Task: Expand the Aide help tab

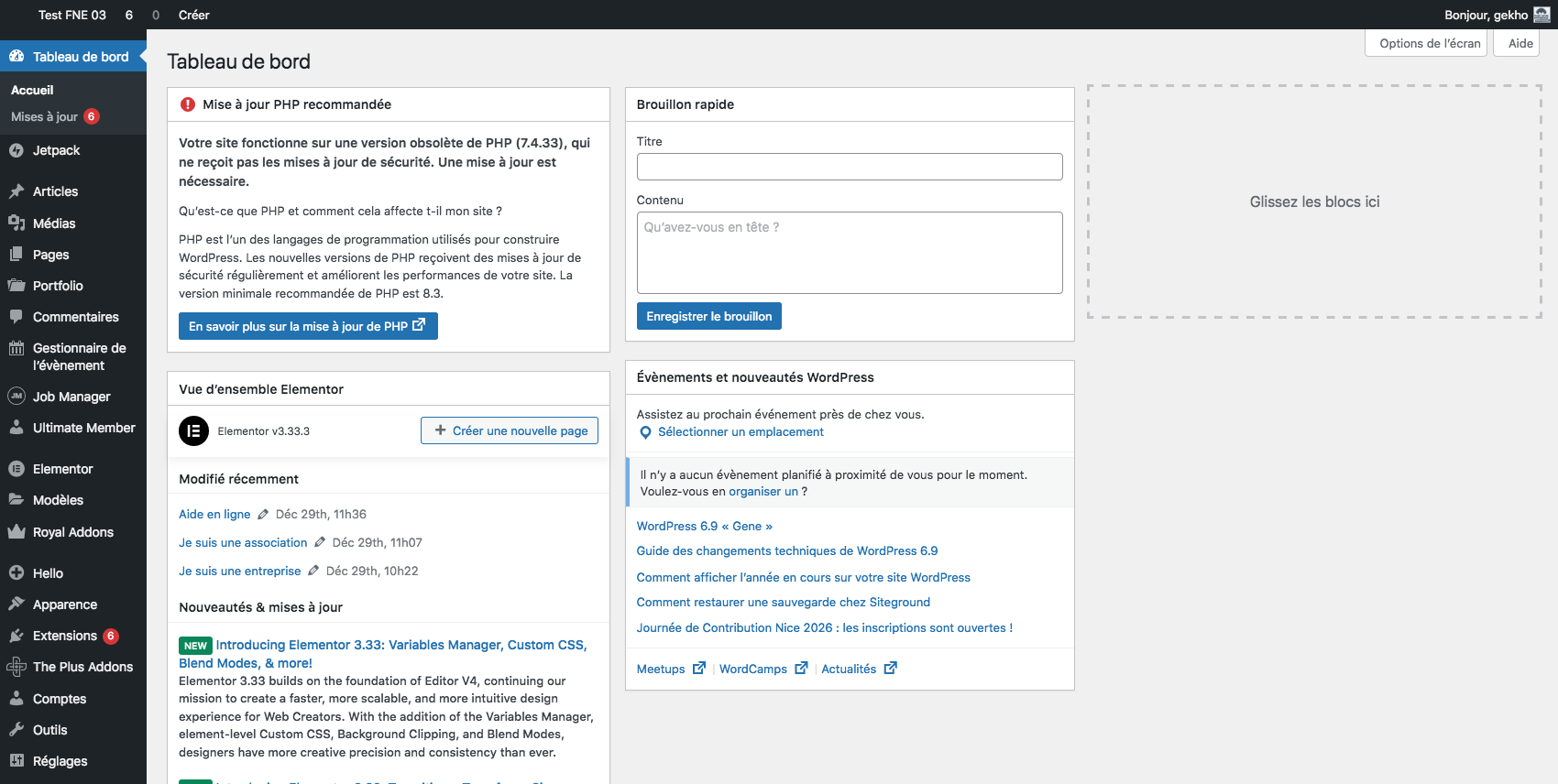Action: 1520,43
